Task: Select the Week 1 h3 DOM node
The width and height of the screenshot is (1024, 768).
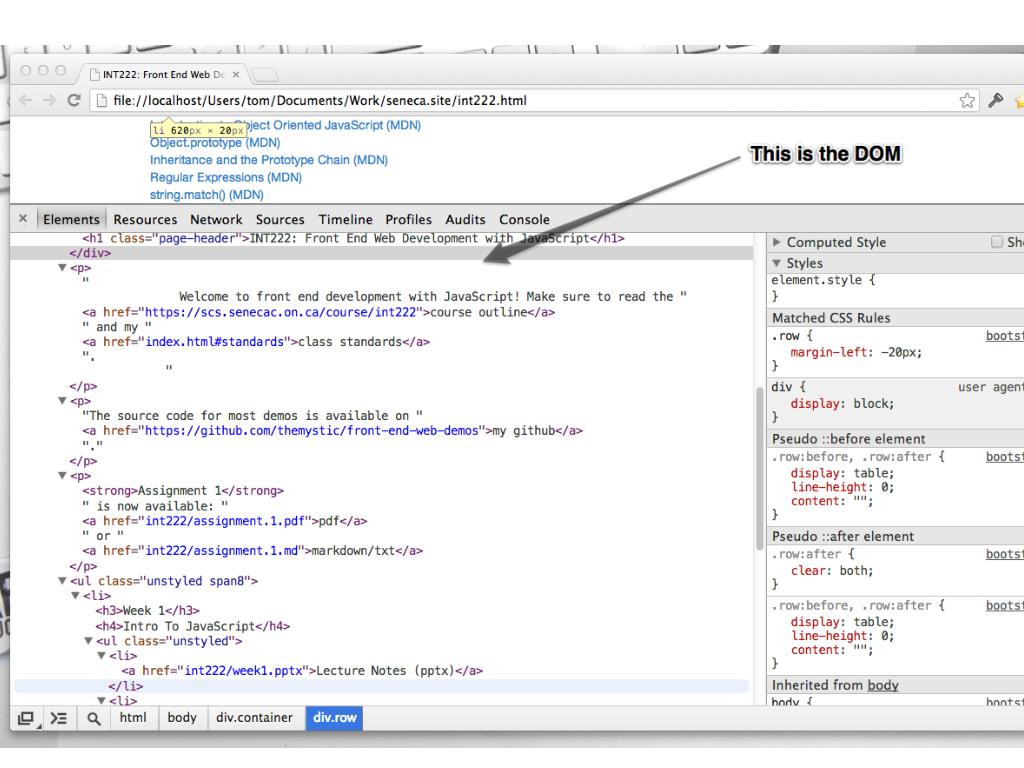Action: pos(148,611)
